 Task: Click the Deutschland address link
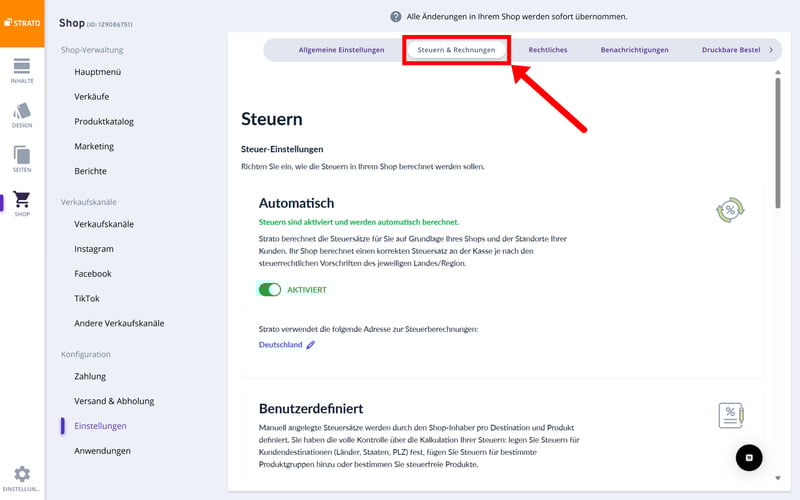[x=280, y=345]
